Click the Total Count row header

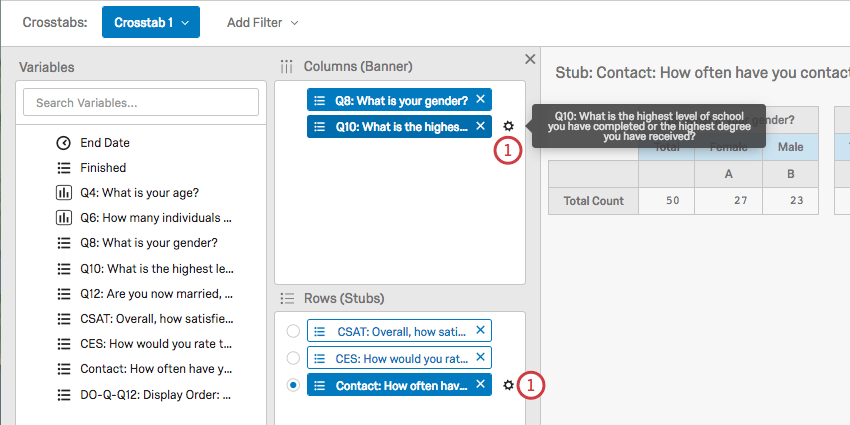click(593, 201)
